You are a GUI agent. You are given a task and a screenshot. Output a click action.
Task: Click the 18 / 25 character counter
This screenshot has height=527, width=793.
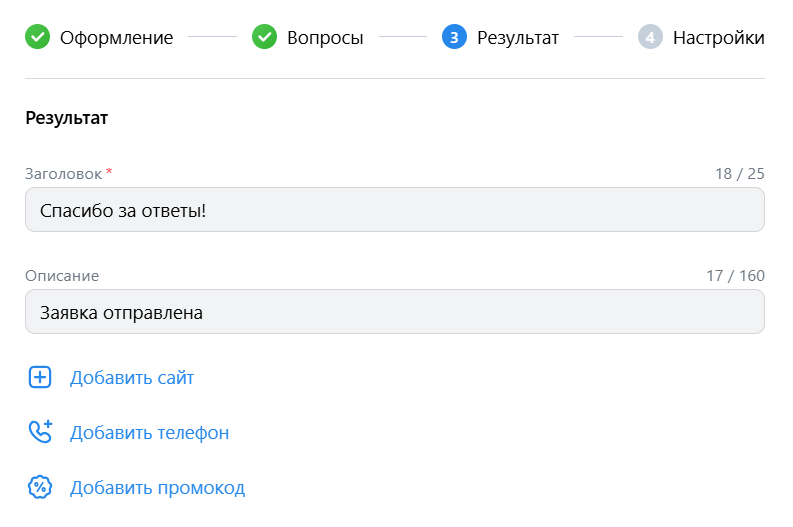click(x=739, y=174)
